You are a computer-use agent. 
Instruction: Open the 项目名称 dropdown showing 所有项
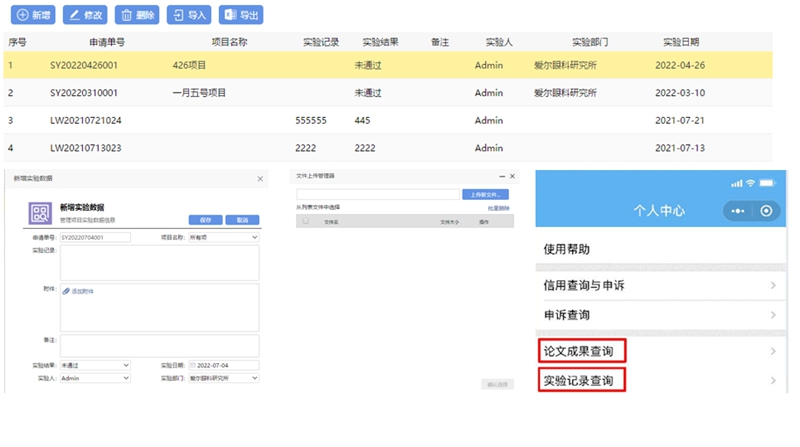tap(223, 238)
